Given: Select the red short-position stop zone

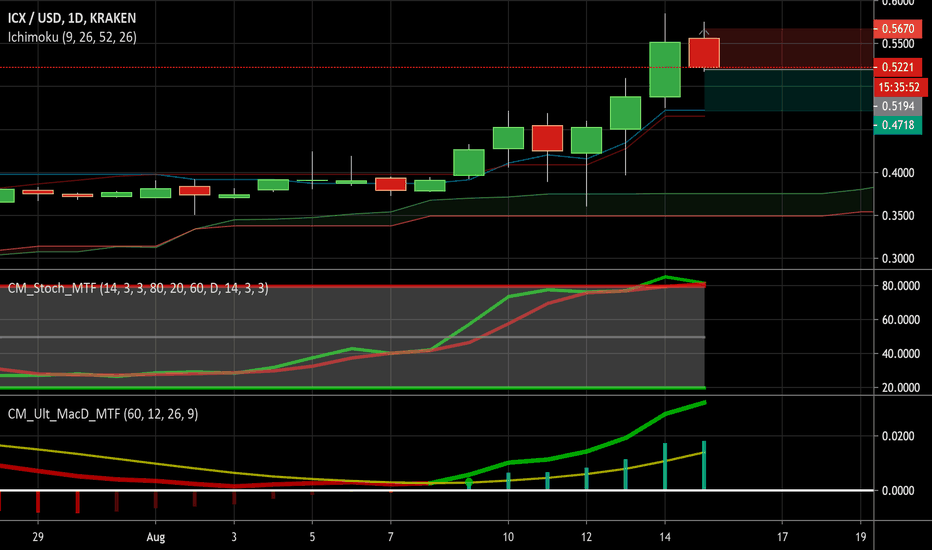Looking at the screenshot, I should tap(789, 48).
